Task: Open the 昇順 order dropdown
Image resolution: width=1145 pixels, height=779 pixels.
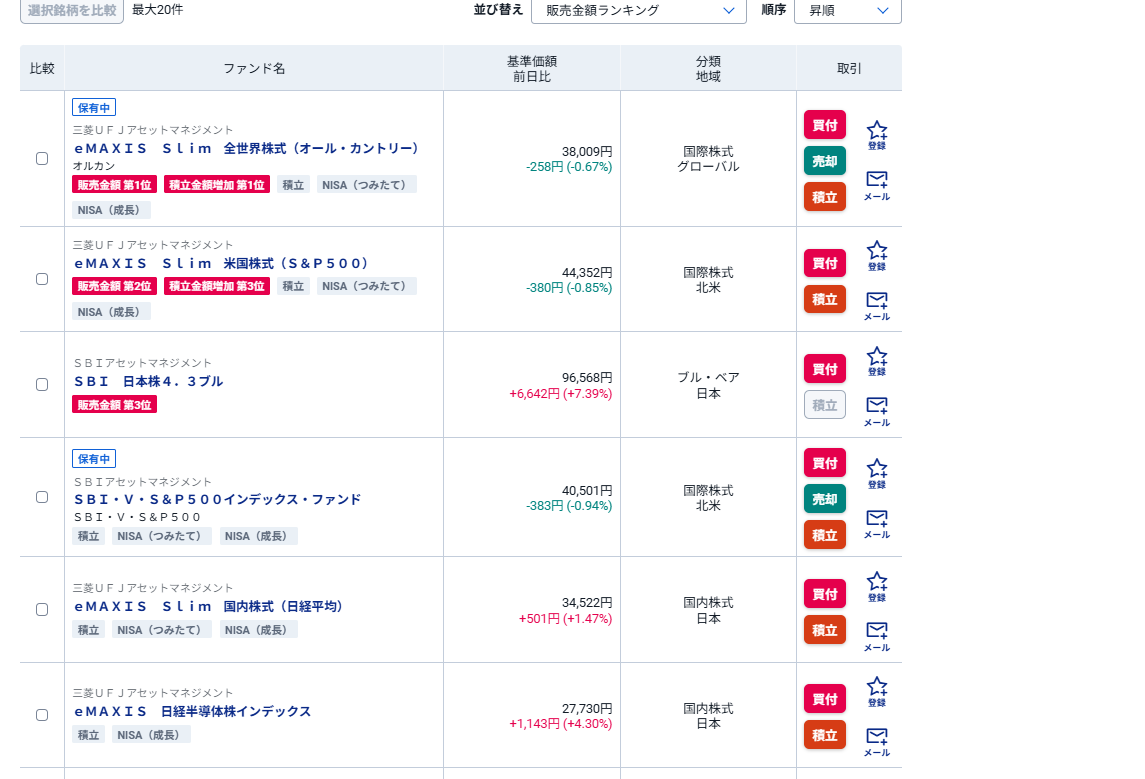Action: 847,10
